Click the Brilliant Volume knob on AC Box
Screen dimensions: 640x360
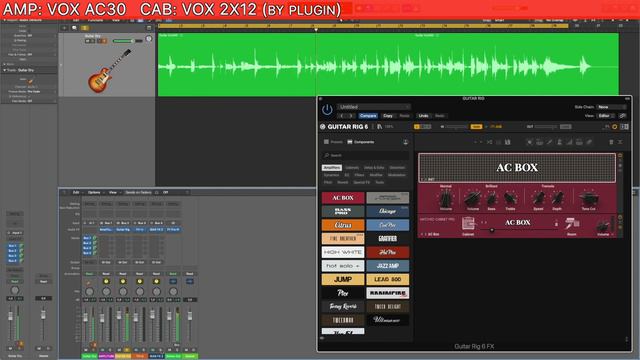(x=473, y=199)
